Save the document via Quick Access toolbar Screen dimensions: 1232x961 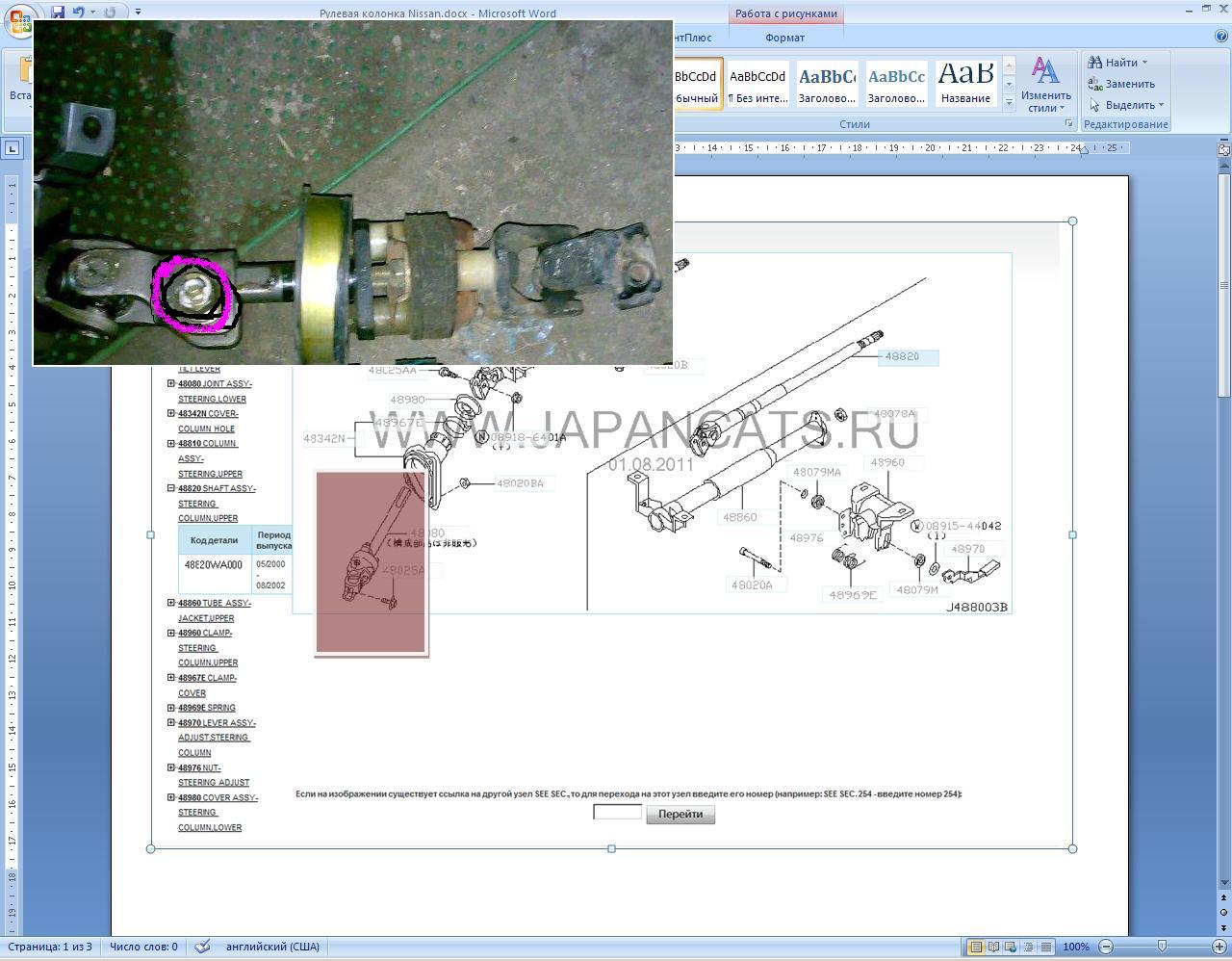coord(58,12)
